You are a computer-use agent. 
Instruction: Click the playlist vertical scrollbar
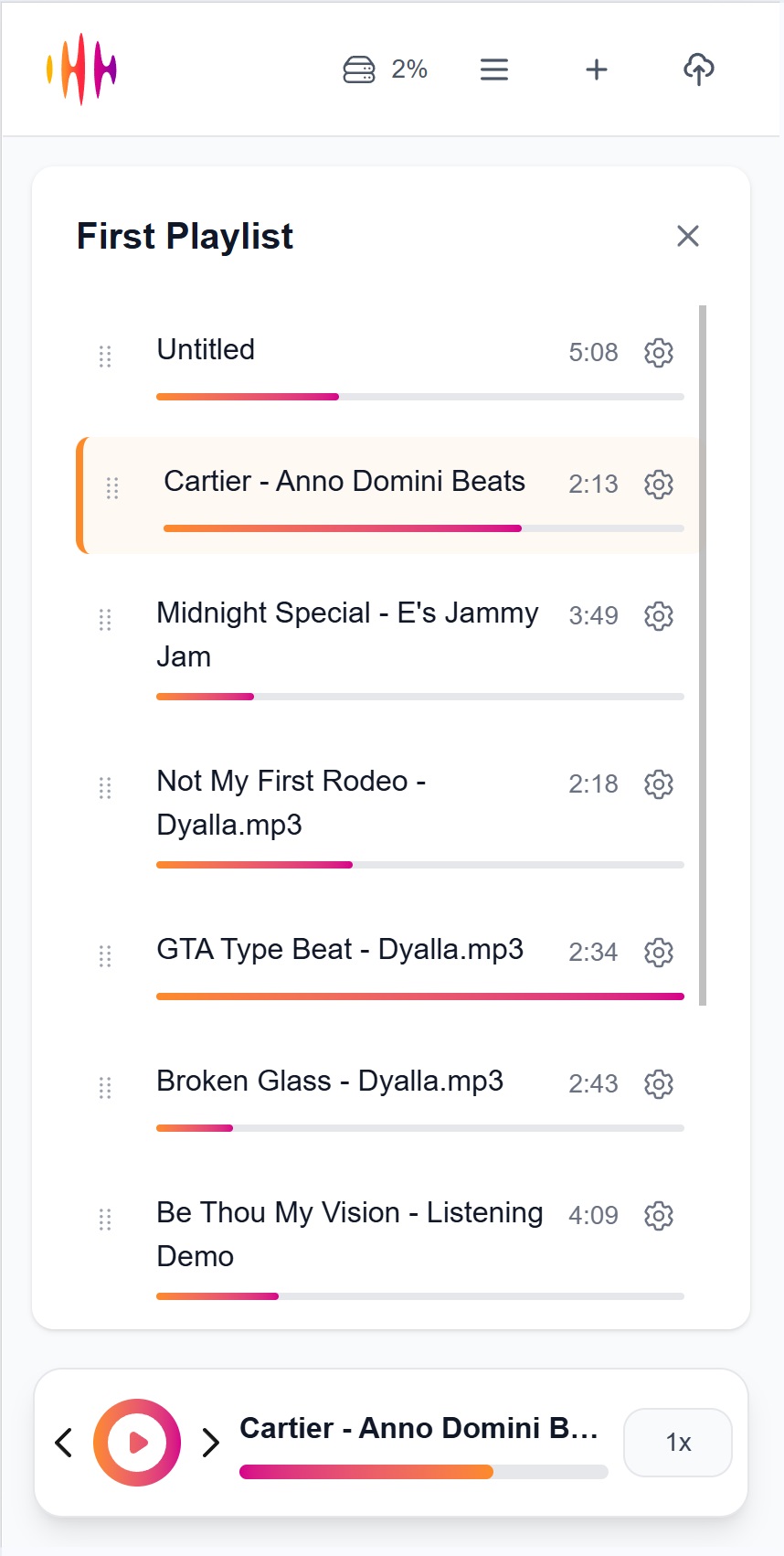[x=703, y=655]
